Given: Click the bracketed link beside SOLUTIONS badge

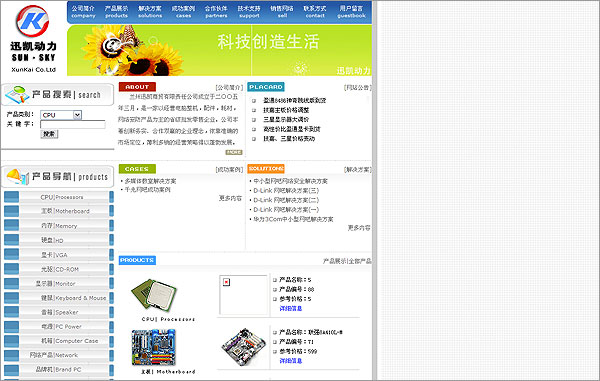Looking at the screenshot, I should 357,169.
